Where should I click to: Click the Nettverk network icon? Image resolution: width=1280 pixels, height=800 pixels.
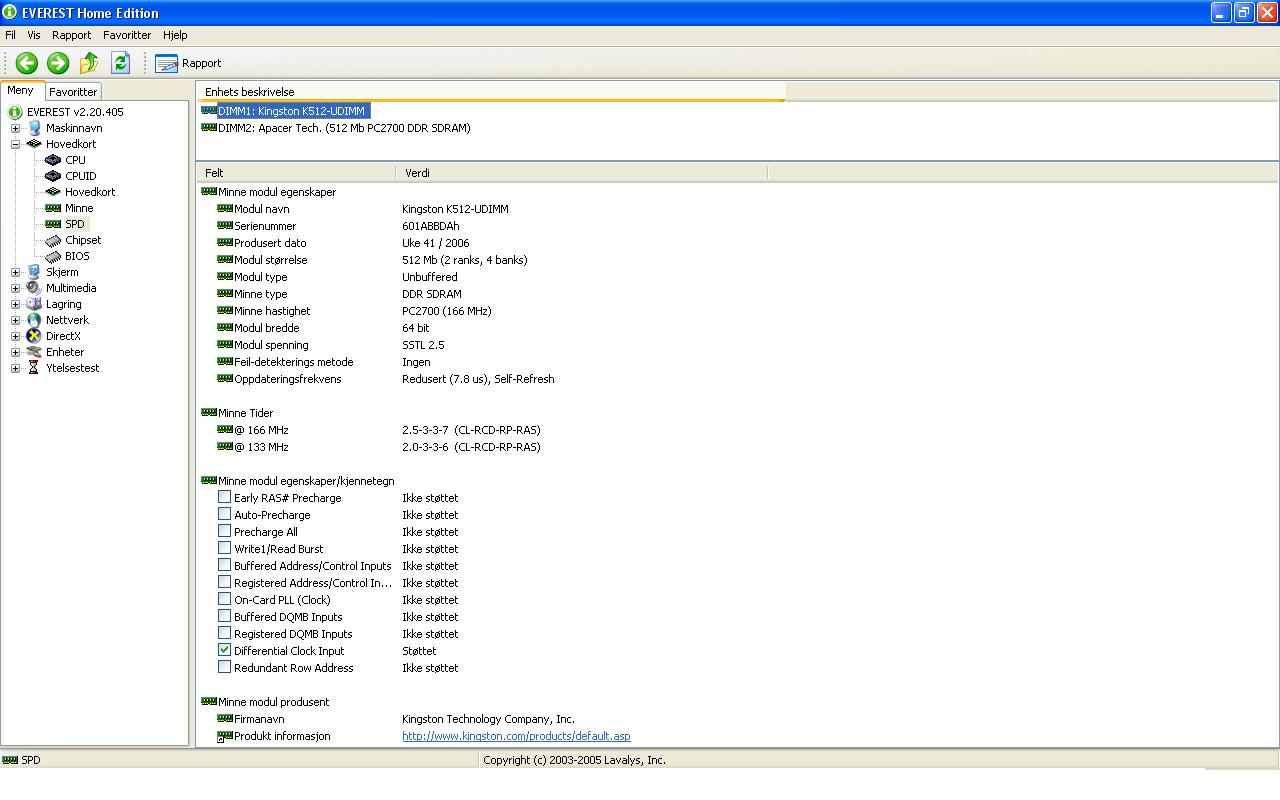coord(34,320)
